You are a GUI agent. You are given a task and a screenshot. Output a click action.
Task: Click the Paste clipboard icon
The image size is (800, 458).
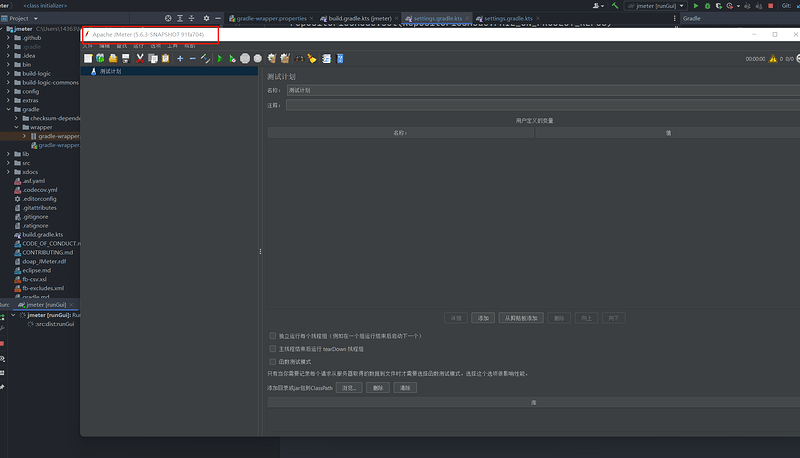pyautogui.click(x=165, y=59)
